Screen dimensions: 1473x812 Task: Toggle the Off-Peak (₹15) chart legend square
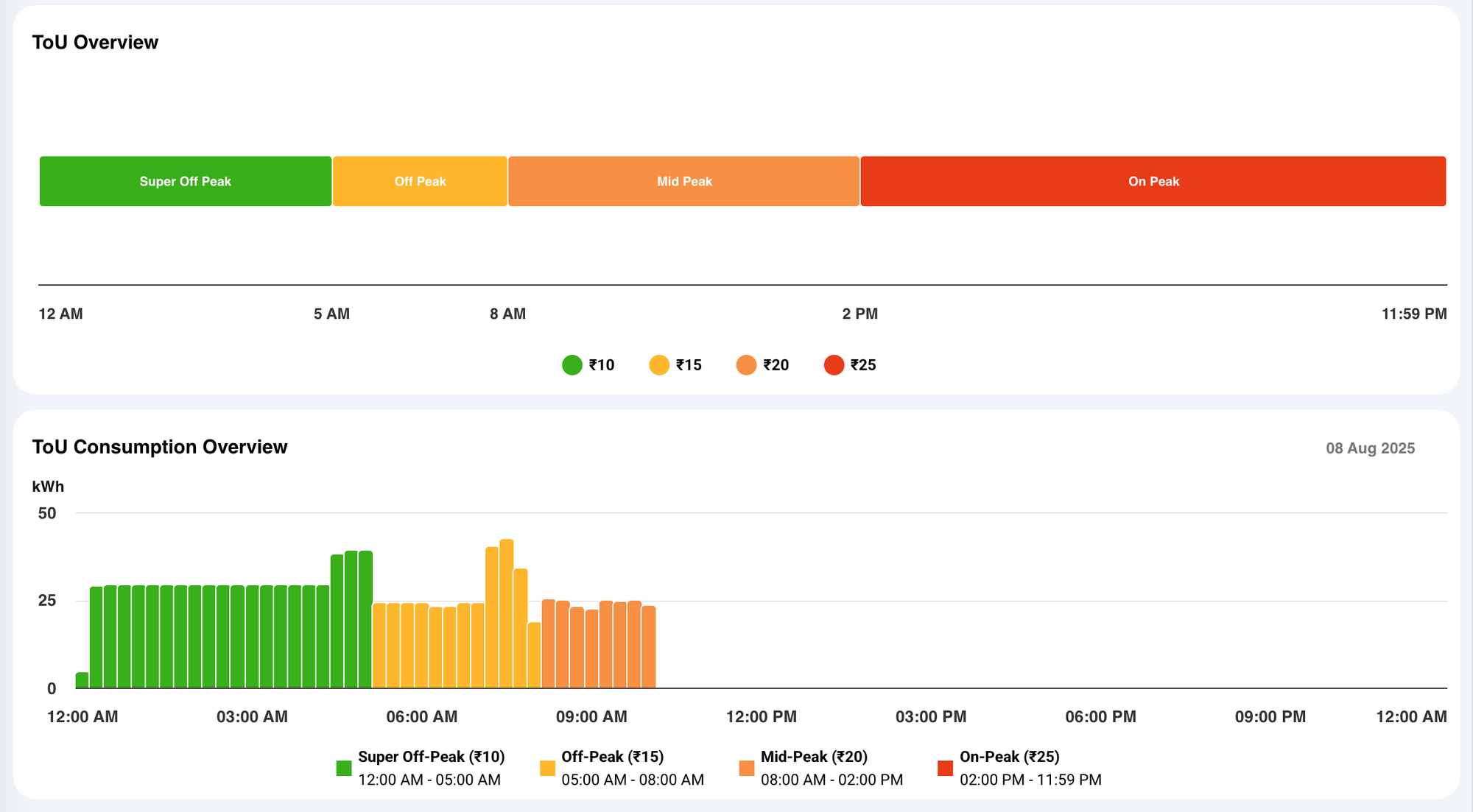547,768
